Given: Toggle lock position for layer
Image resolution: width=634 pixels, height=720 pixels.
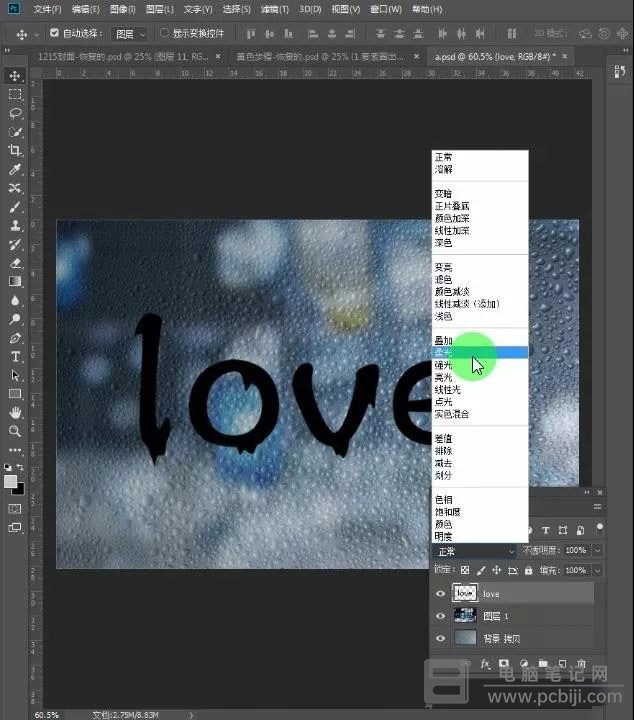Looking at the screenshot, I should [x=496, y=570].
